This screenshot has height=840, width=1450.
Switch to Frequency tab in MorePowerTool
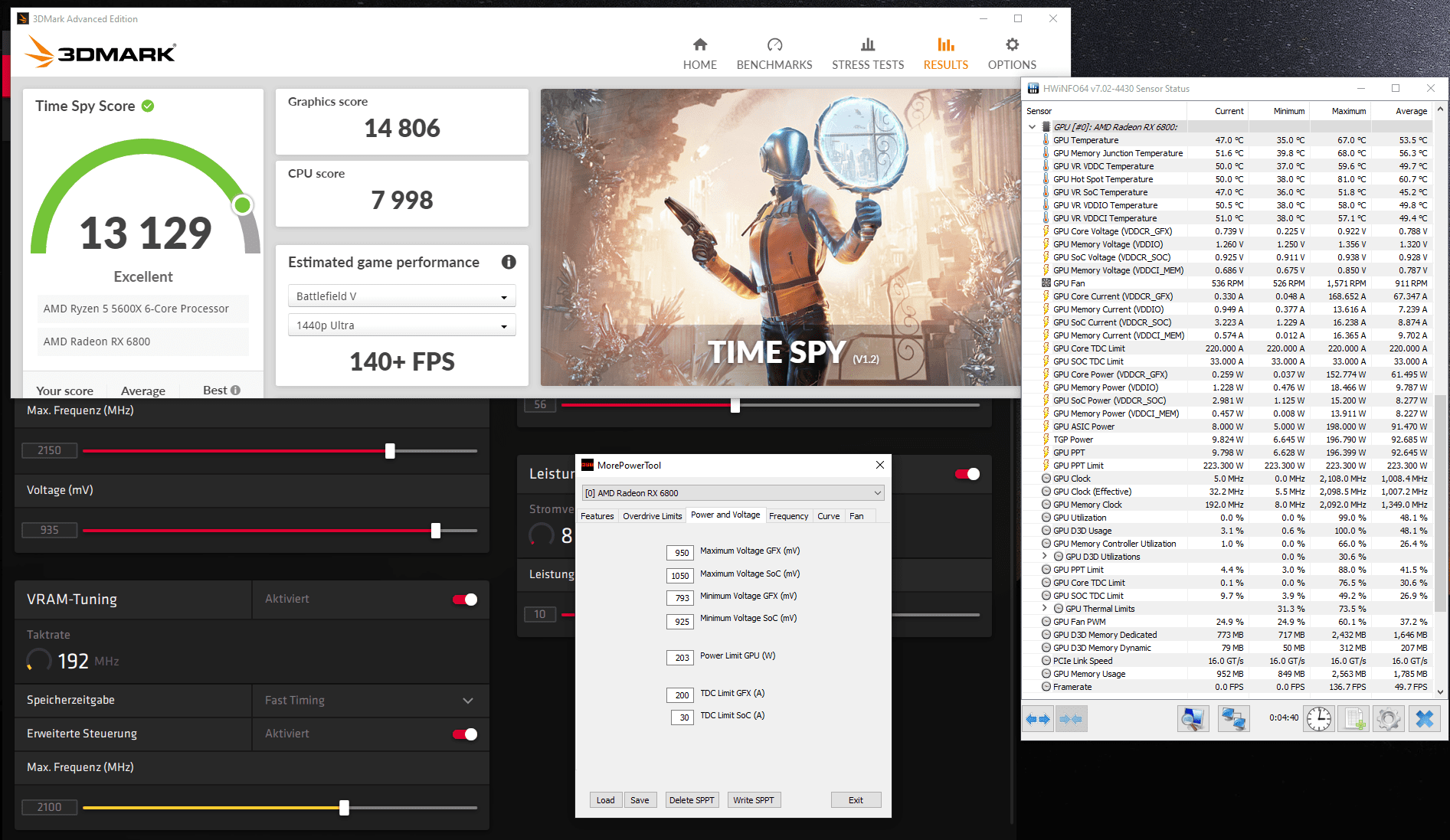point(788,516)
